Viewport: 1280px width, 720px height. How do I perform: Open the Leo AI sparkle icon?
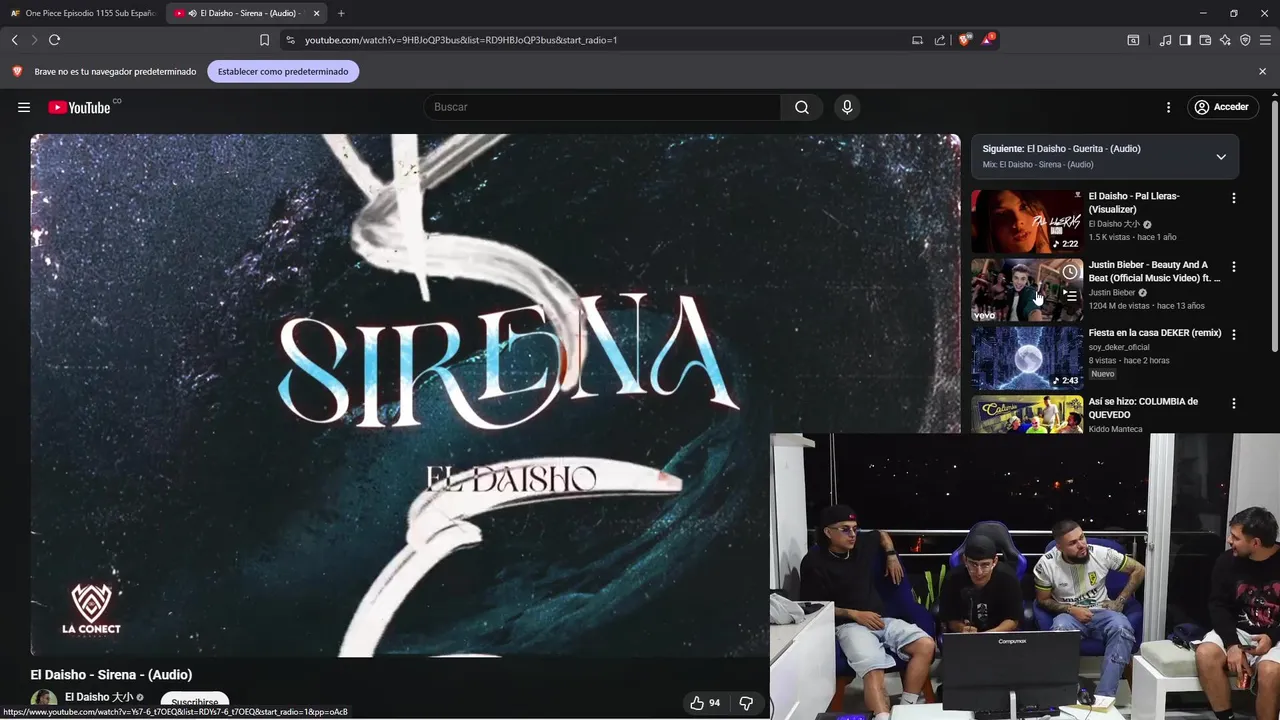point(1225,40)
